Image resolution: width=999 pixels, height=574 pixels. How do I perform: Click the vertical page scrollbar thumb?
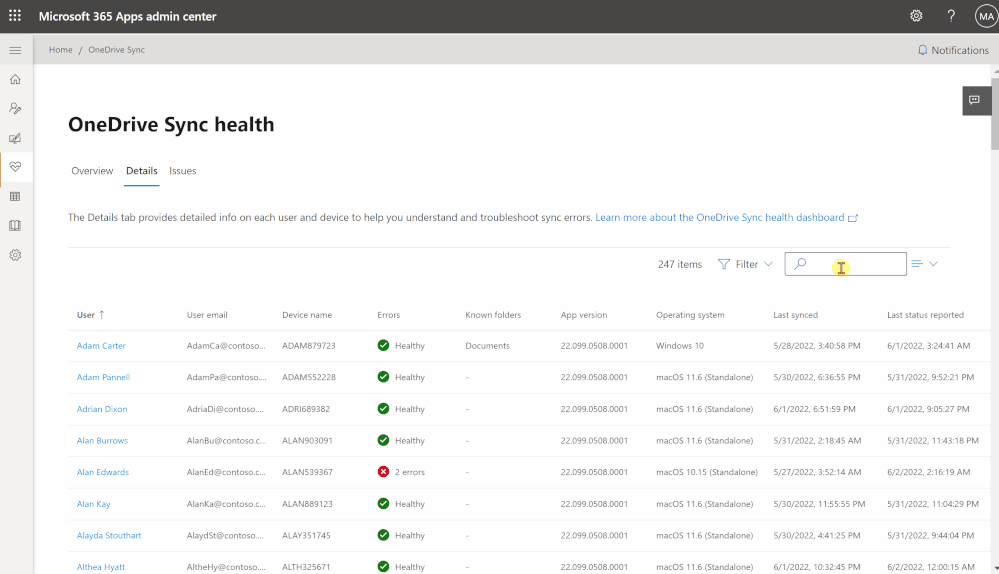click(995, 113)
